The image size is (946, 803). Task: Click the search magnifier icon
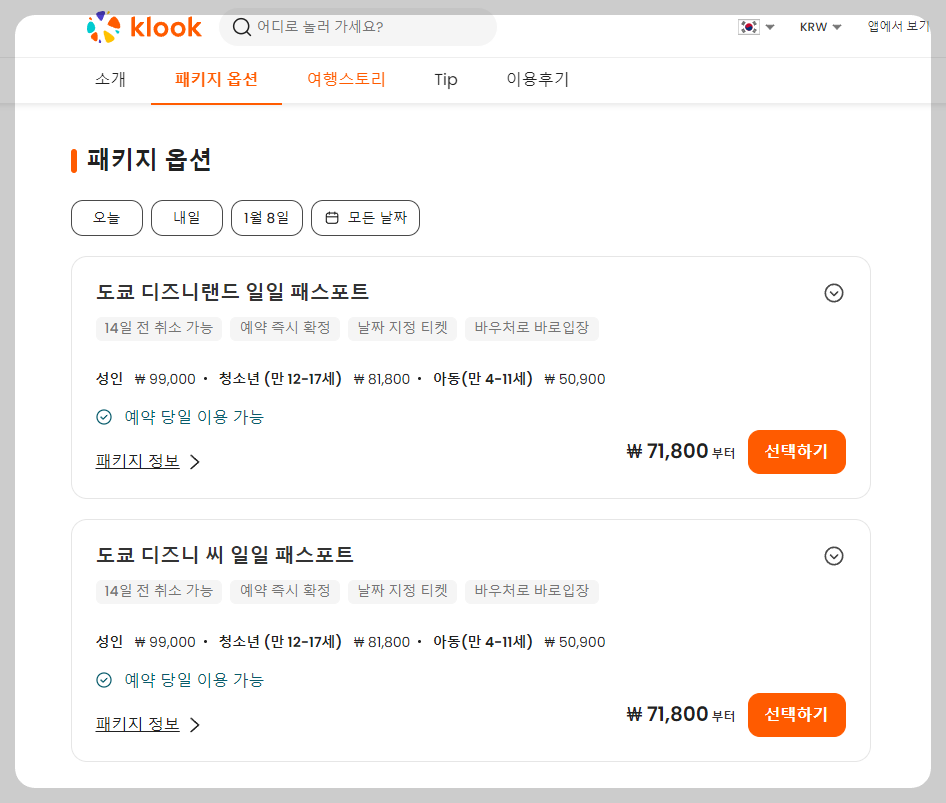pyautogui.click(x=241, y=27)
